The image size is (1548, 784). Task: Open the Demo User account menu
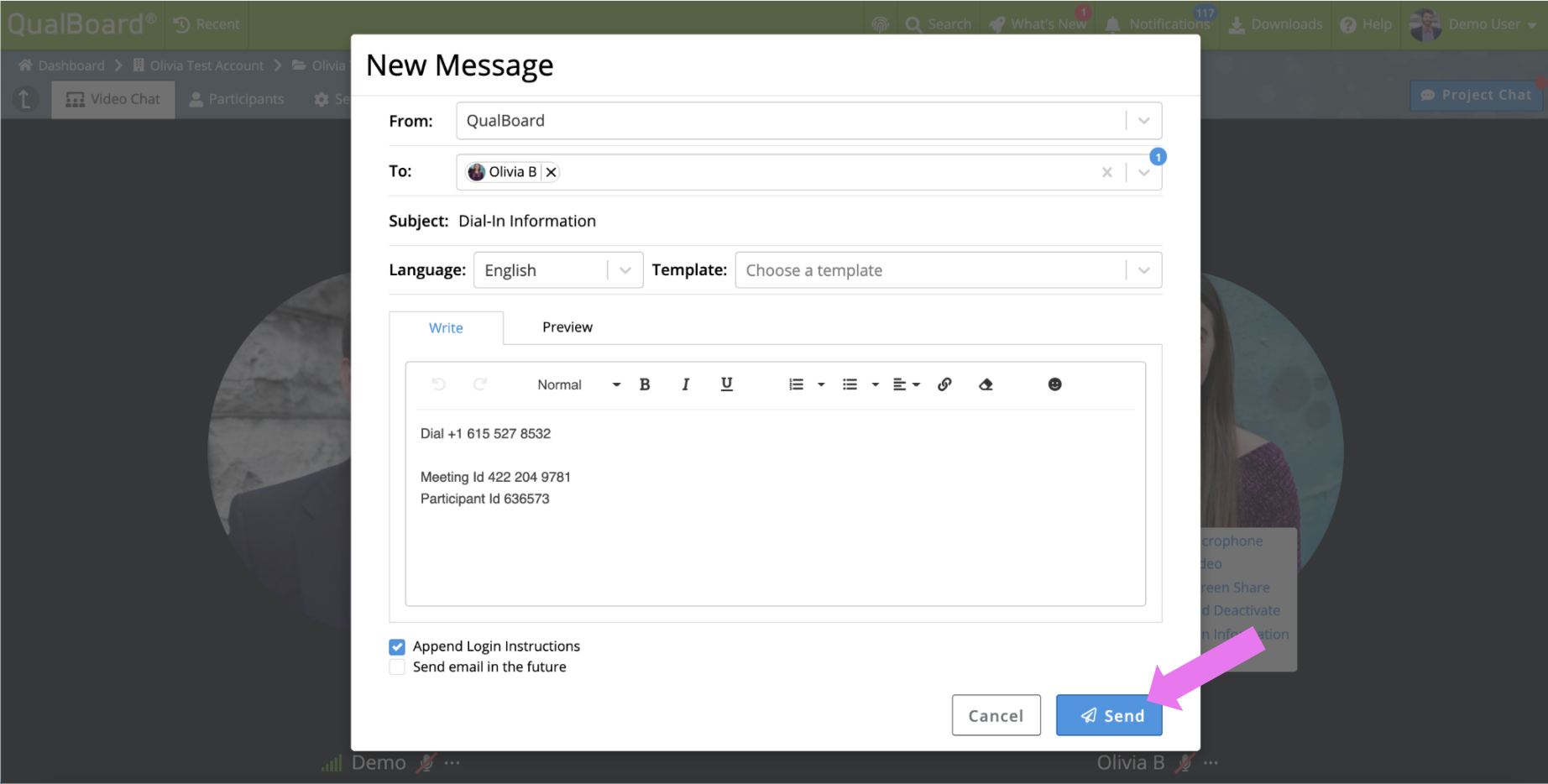[x=1474, y=24]
